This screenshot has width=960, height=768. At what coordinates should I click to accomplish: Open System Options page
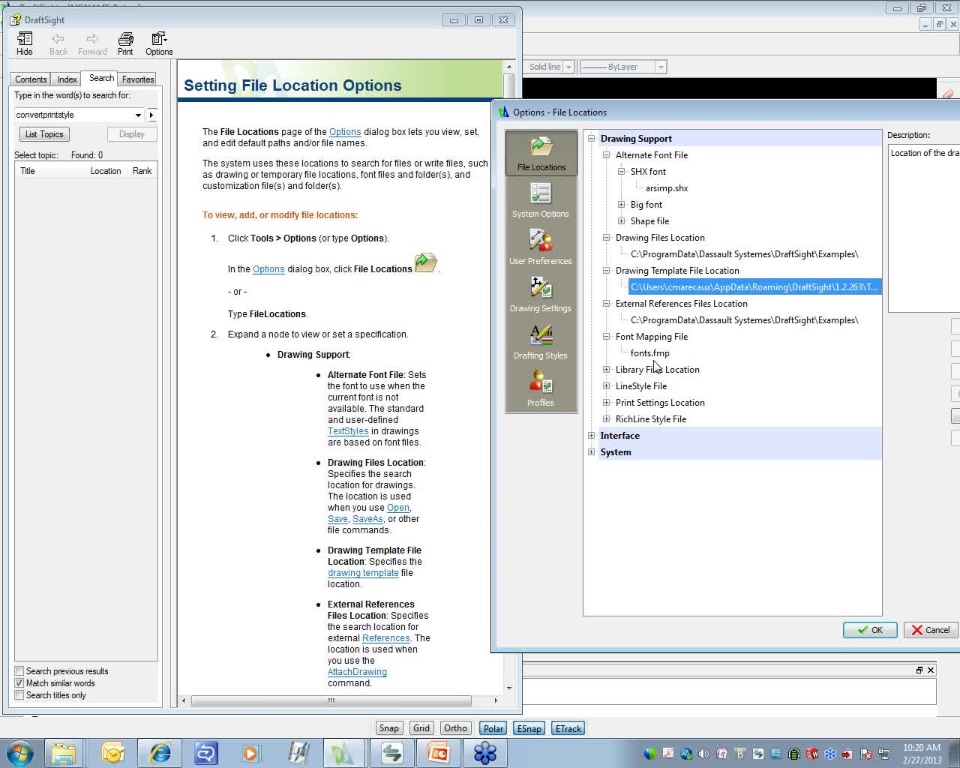click(x=541, y=201)
